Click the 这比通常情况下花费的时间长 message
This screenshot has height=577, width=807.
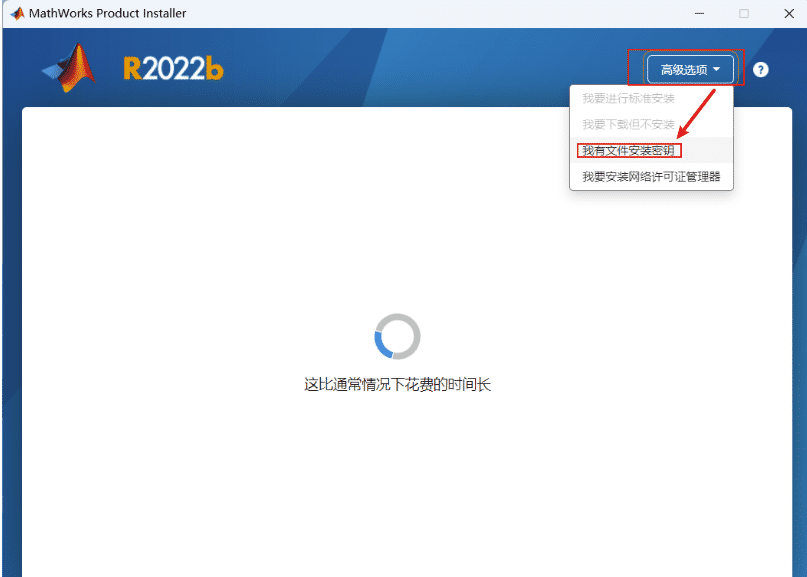(x=397, y=384)
